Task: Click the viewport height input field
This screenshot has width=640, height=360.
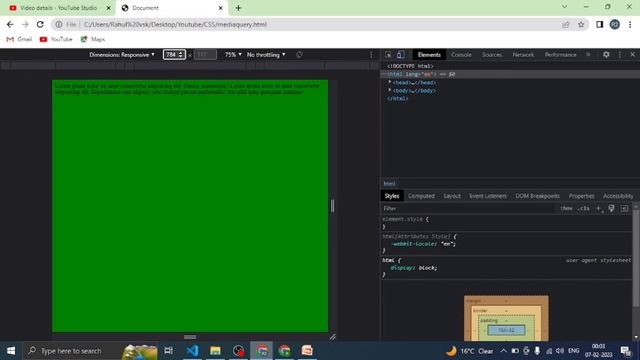Action: (205, 55)
